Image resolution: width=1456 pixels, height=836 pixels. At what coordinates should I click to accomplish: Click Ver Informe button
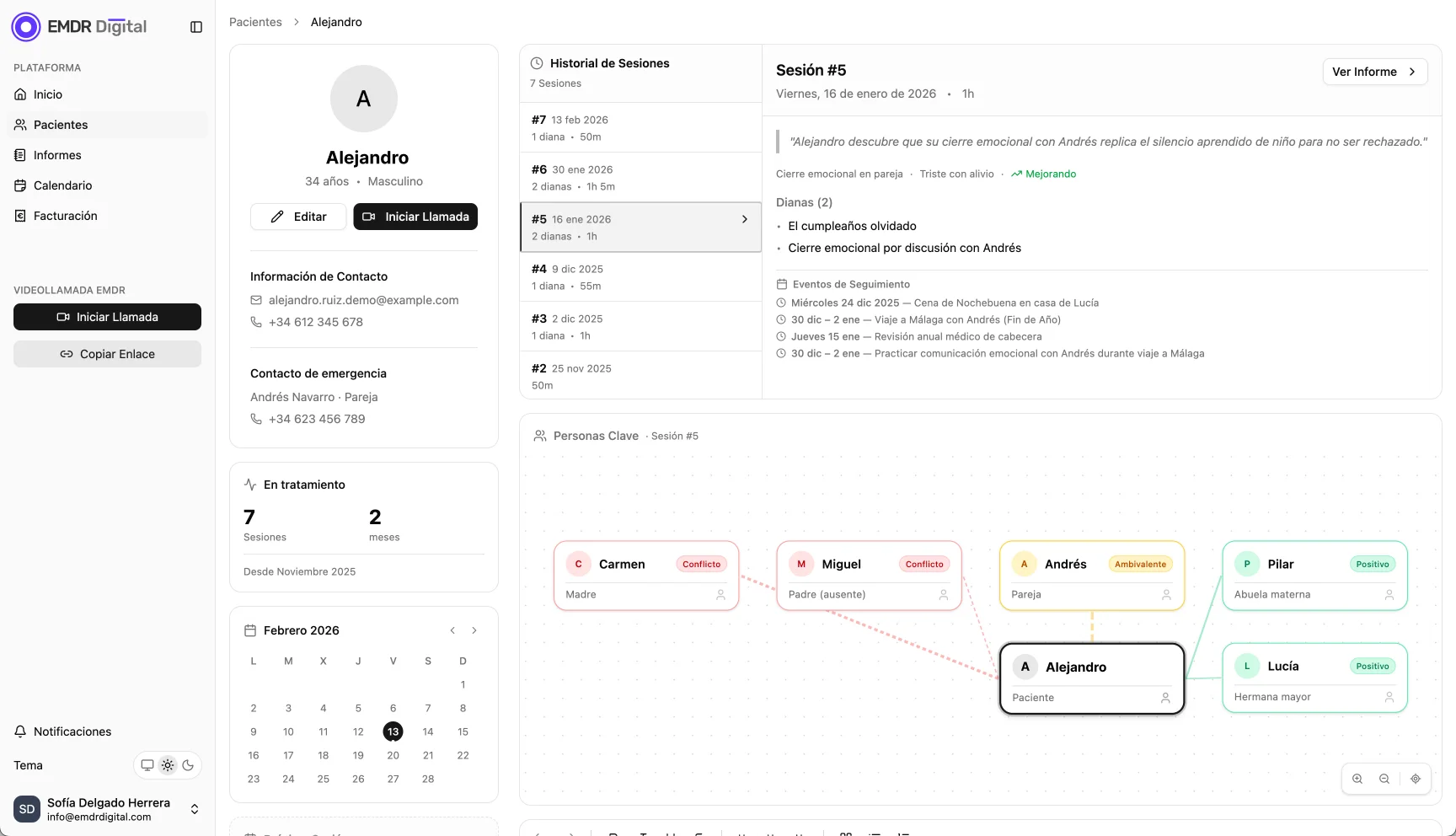coord(1374,72)
